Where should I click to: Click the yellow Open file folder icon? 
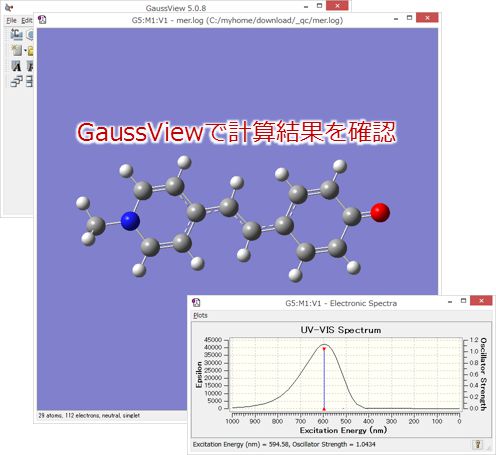click(30, 51)
